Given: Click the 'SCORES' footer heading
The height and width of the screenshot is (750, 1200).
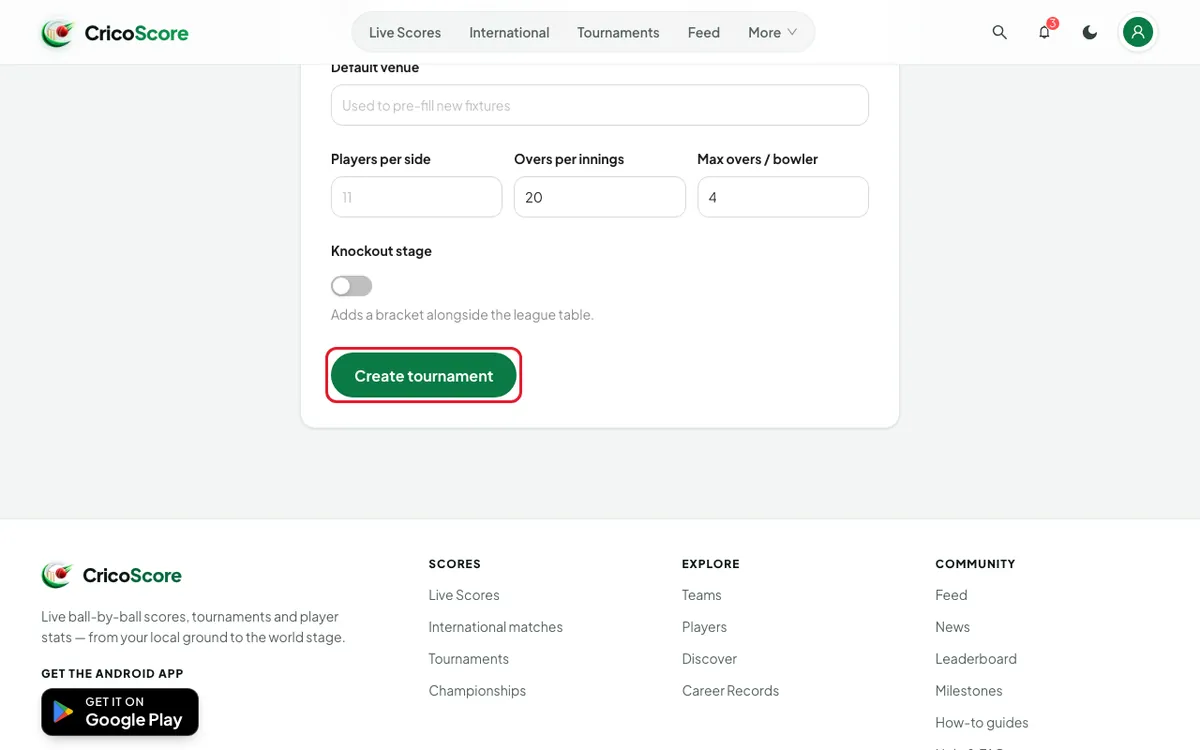Looking at the screenshot, I should pyautogui.click(x=455, y=564).
